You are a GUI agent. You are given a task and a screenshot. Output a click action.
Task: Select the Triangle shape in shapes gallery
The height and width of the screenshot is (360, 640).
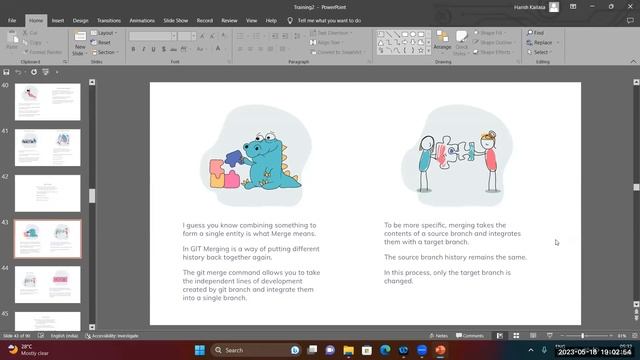click(x=380, y=42)
